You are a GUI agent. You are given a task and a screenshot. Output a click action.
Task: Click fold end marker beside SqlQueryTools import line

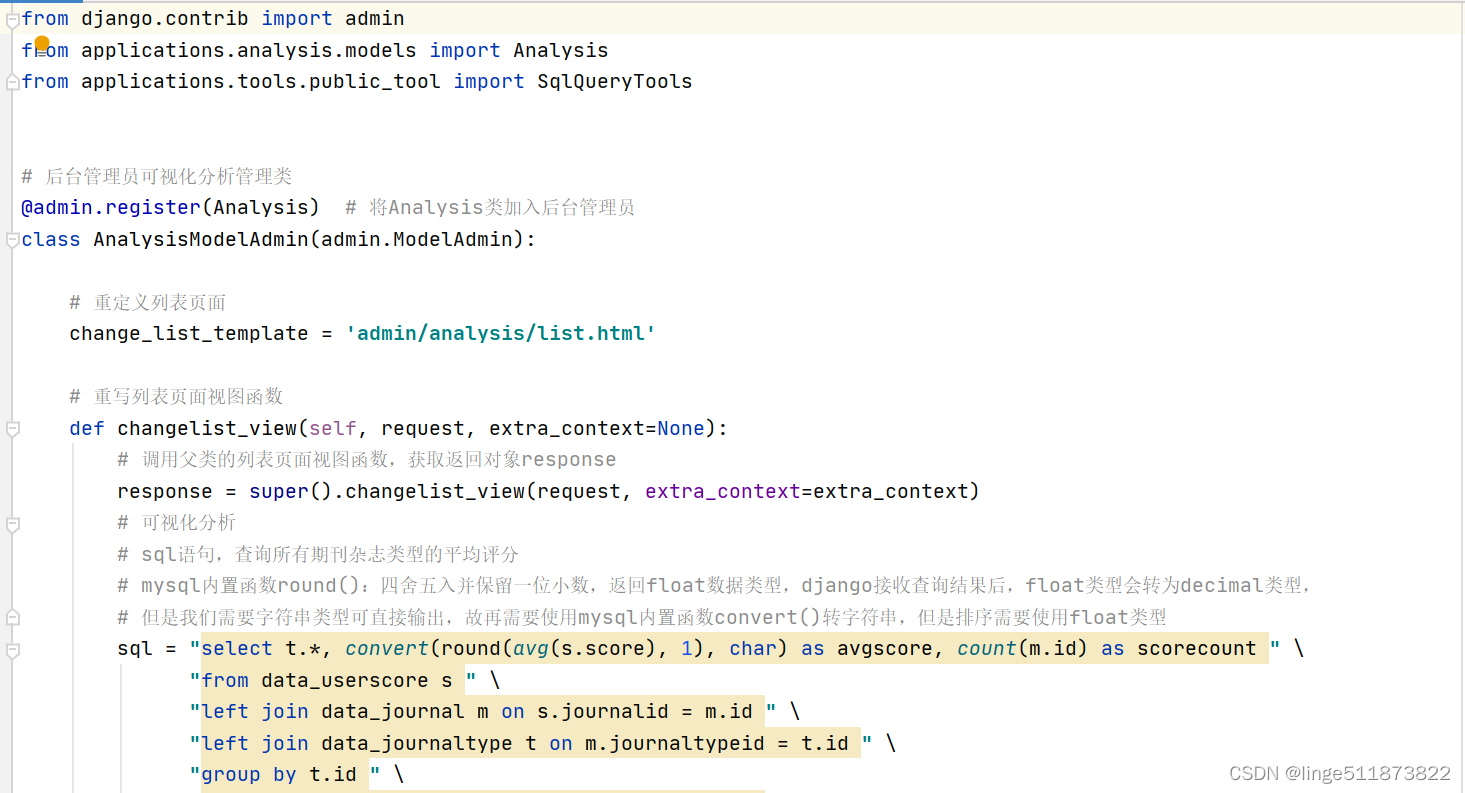(x=12, y=81)
